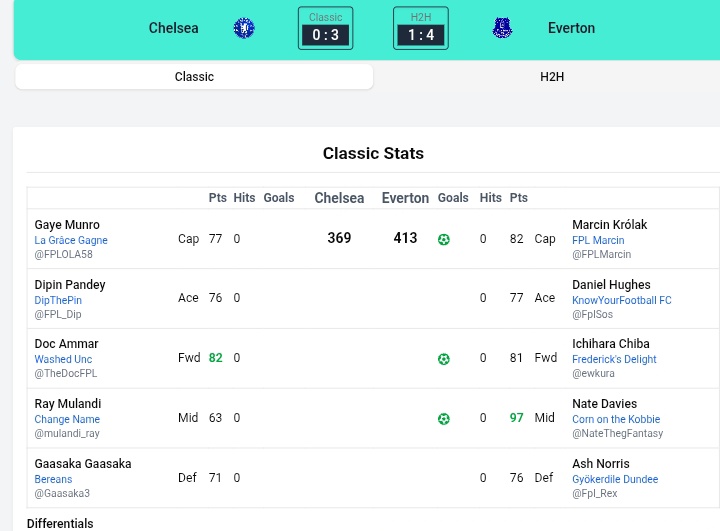Open the DipThePin team link

(58, 300)
